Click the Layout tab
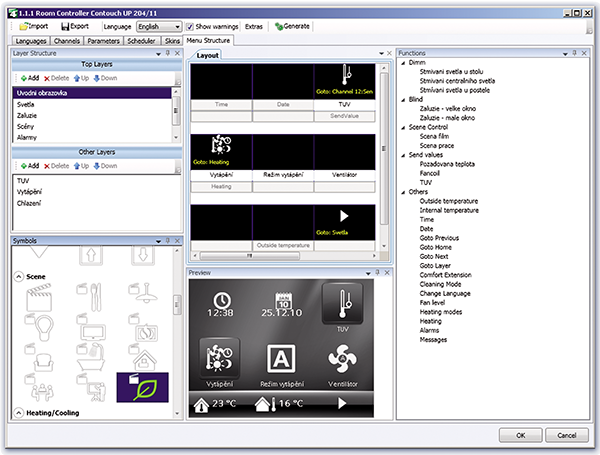Image resolution: width=600 pixels, height=455 pixels. pyautogui.click(x=207, y=55)
